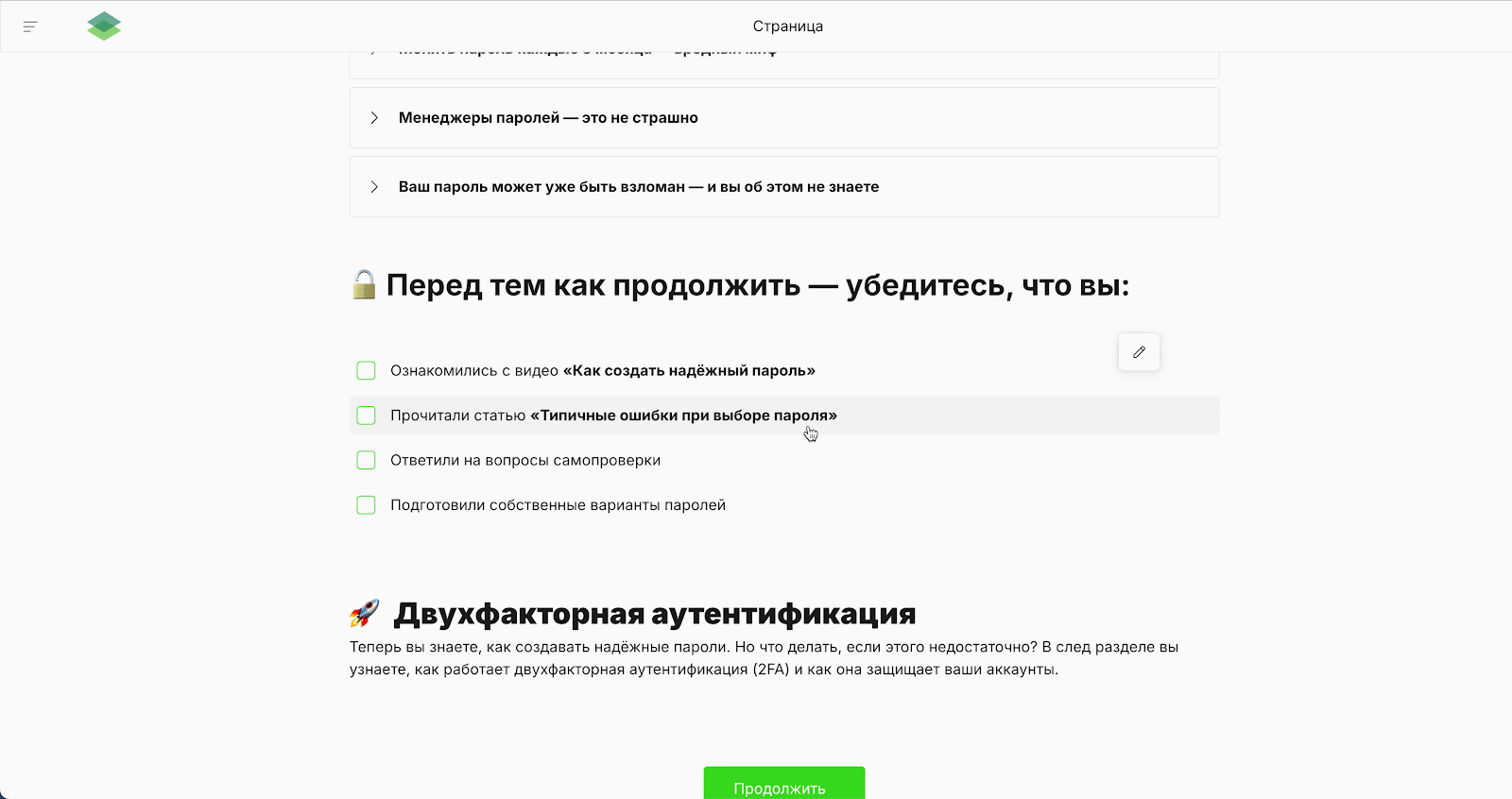Click the Двухфакторная аутентификация heading
The width and height of the screenshot is (1512, 799).
coord(654,614)
